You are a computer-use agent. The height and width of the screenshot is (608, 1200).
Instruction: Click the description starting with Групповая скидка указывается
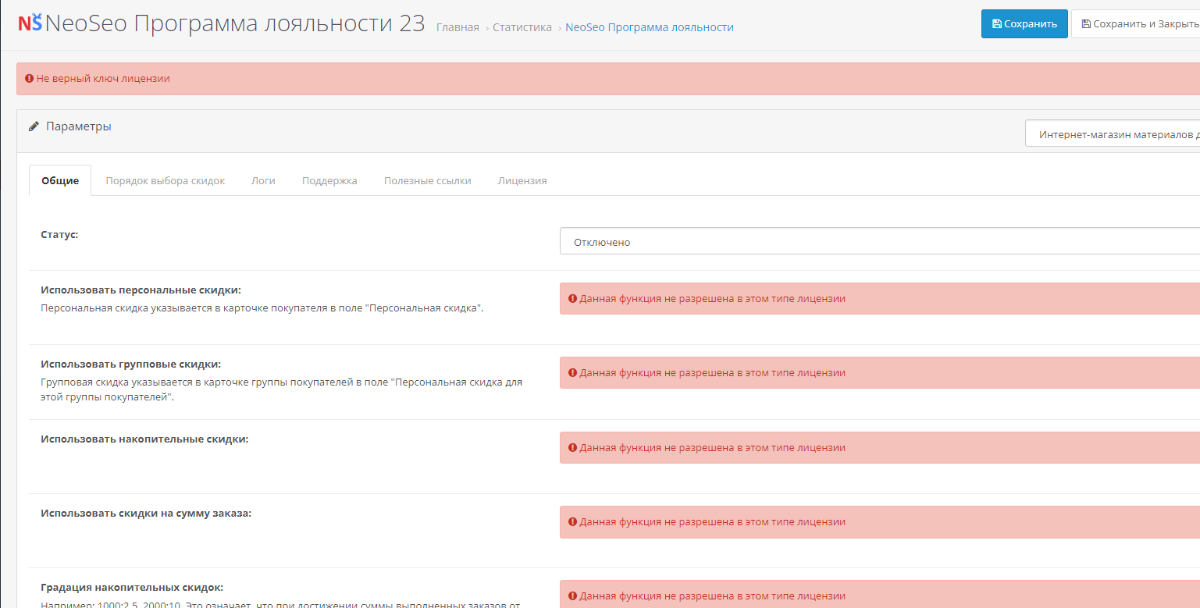[x=282, y=389]
